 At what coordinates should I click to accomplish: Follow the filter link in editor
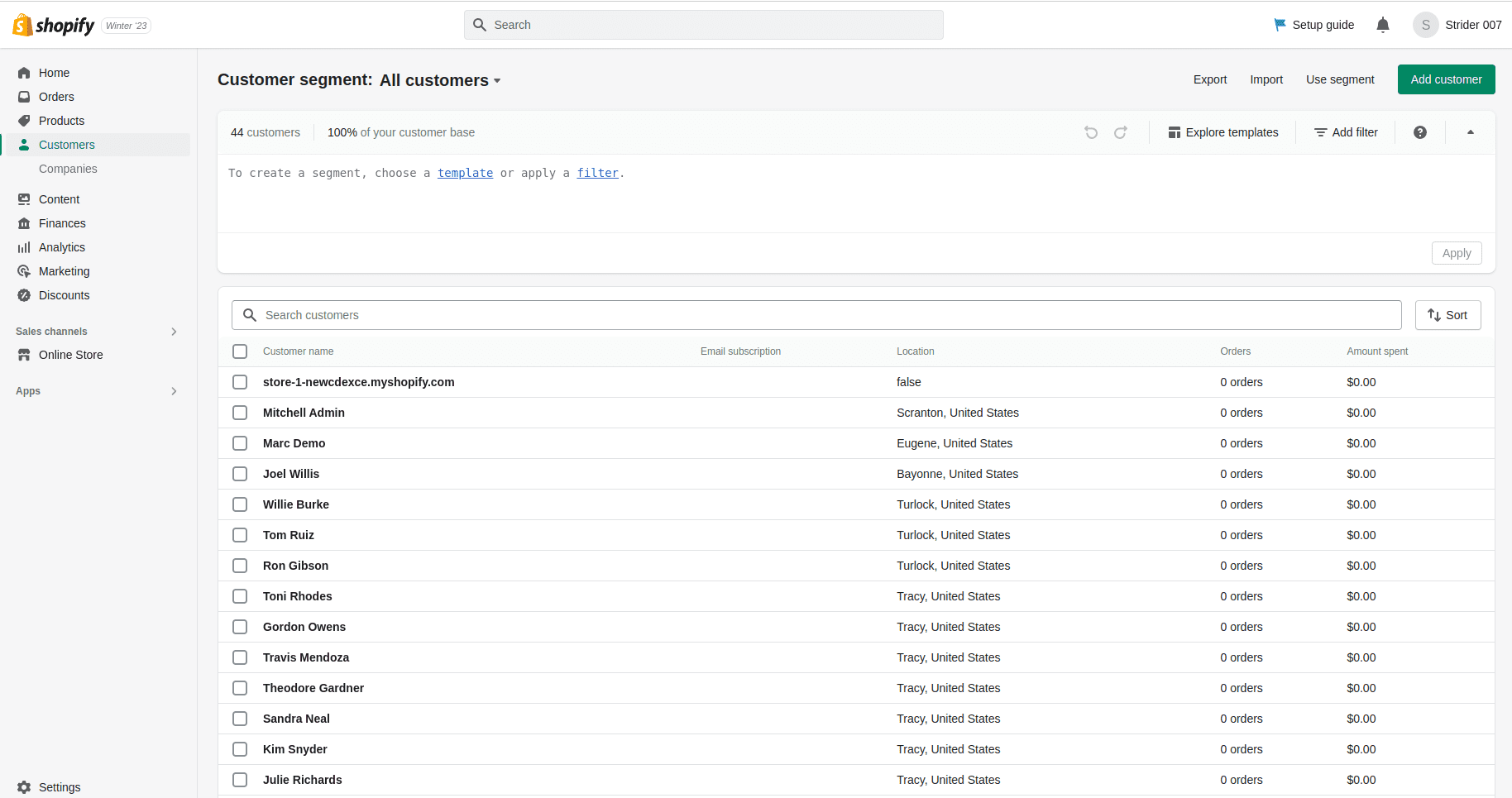[x=598, y=173]
